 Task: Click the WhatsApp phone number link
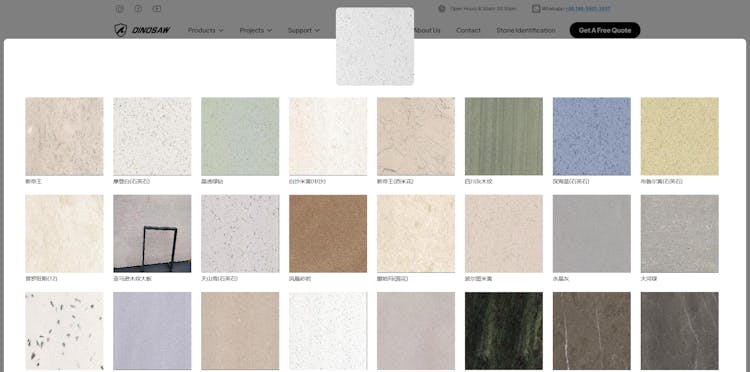tap(588, 9)
